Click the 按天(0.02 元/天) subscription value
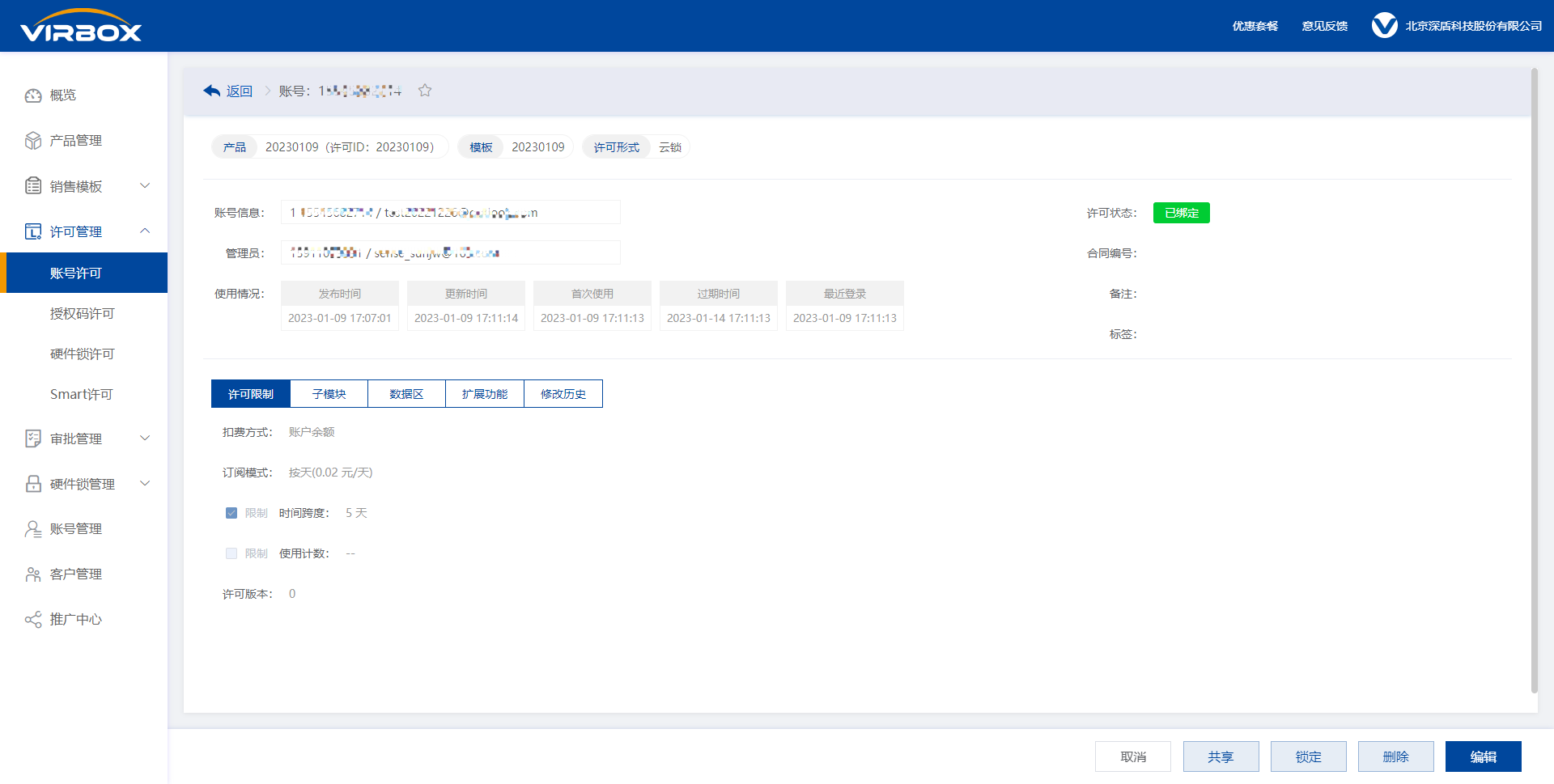Screen dimensions: 1554x784 pyautogui.click(x=331, y=473)
